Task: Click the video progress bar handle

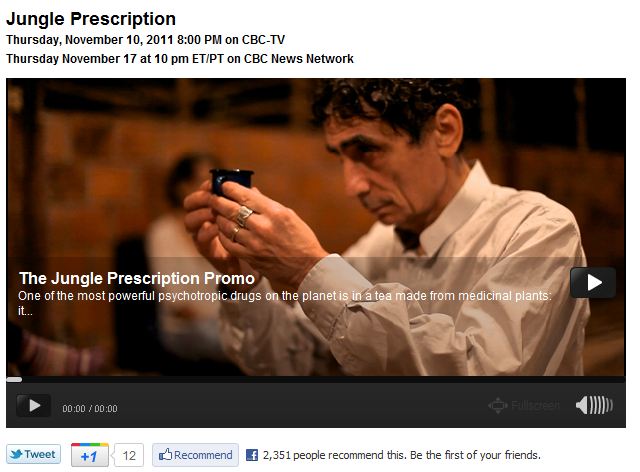Action: (14, 379)
